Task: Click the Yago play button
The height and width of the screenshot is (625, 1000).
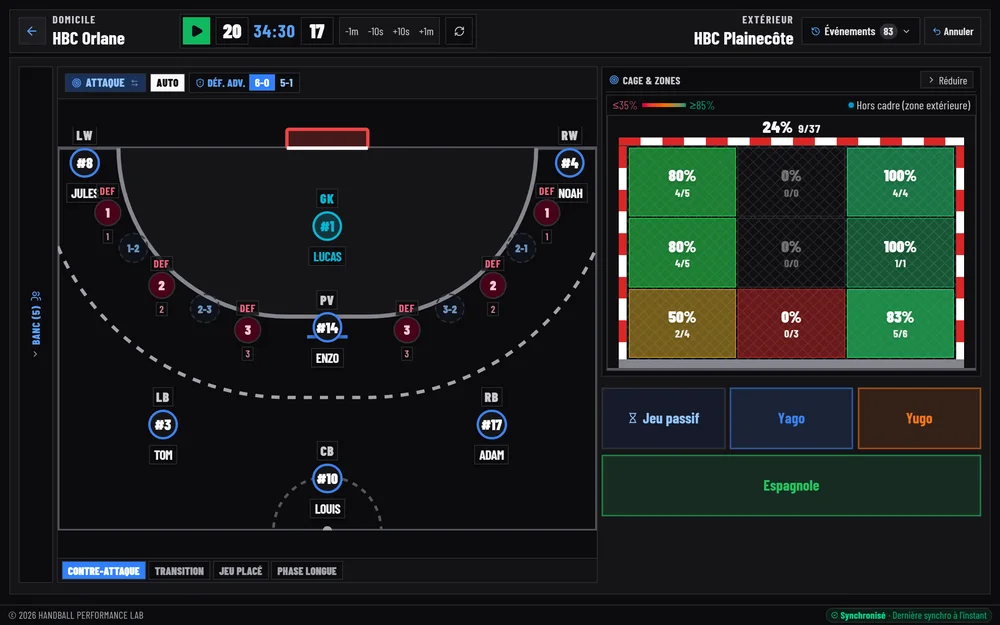Action: tap(791, 418)
